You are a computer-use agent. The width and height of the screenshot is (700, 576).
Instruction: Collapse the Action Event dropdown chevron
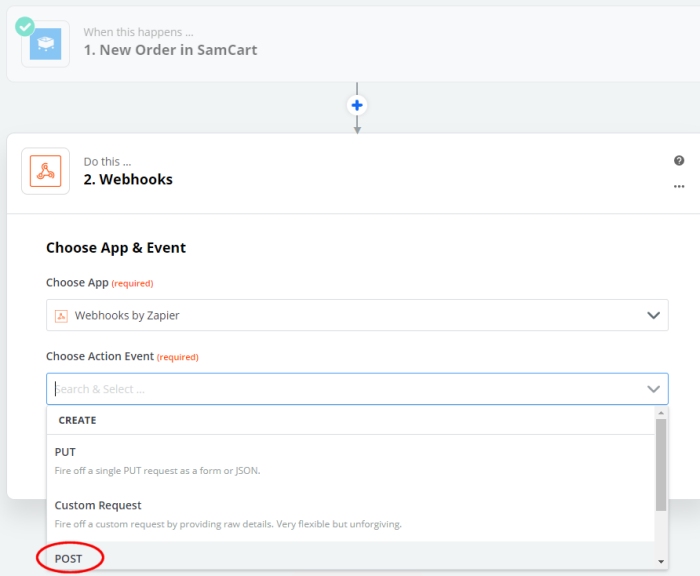pos(654,389)
